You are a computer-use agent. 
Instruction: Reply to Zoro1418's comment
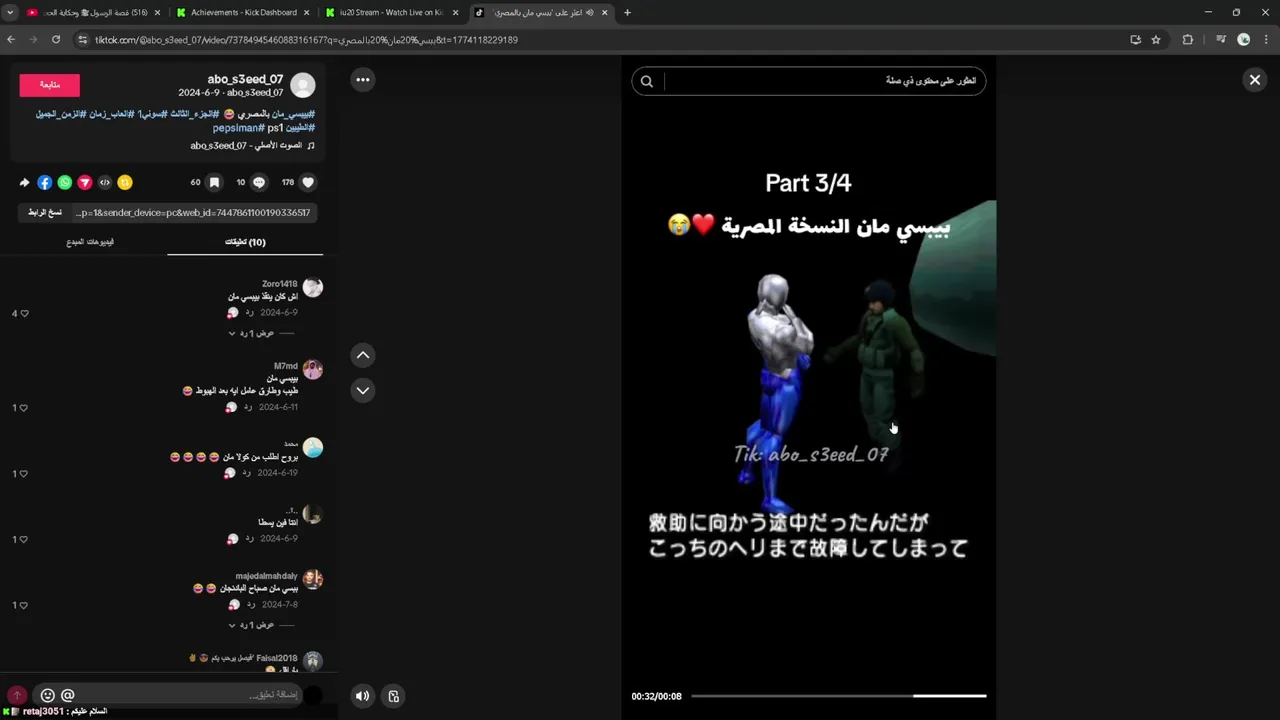pos(250,313)
